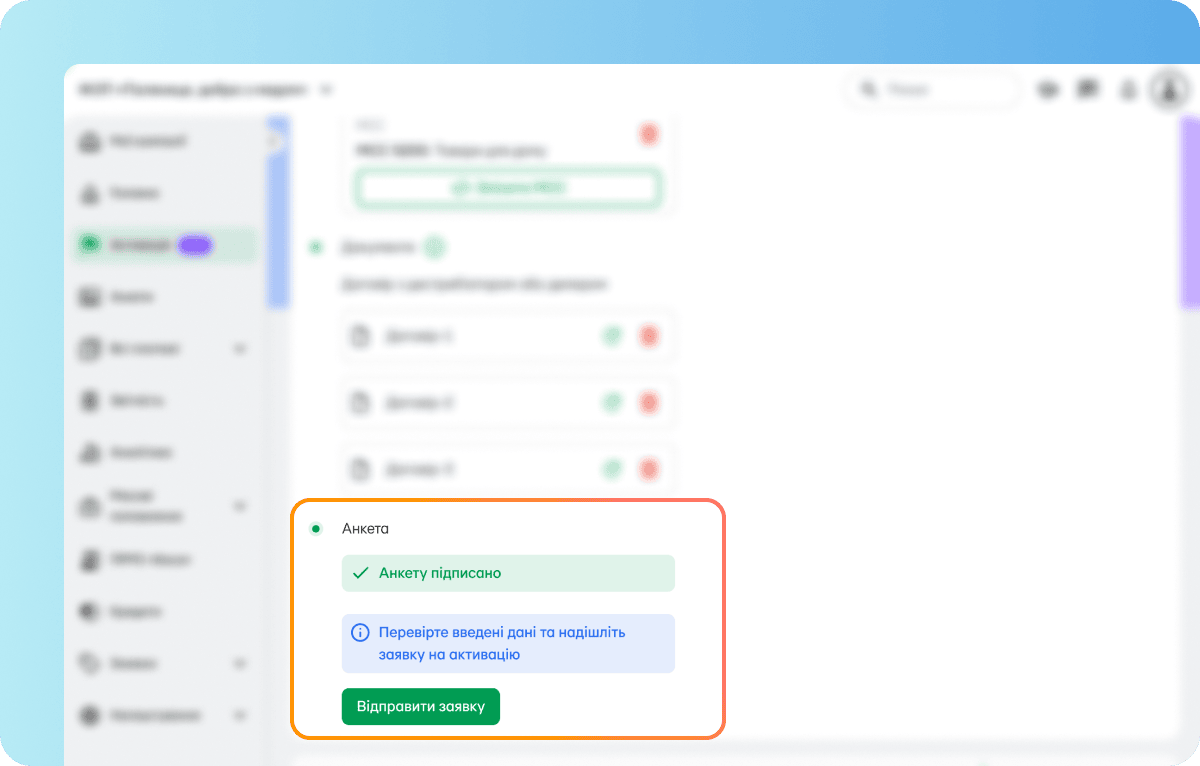Open notifications bell icon in header

[x=1128, y=90]
